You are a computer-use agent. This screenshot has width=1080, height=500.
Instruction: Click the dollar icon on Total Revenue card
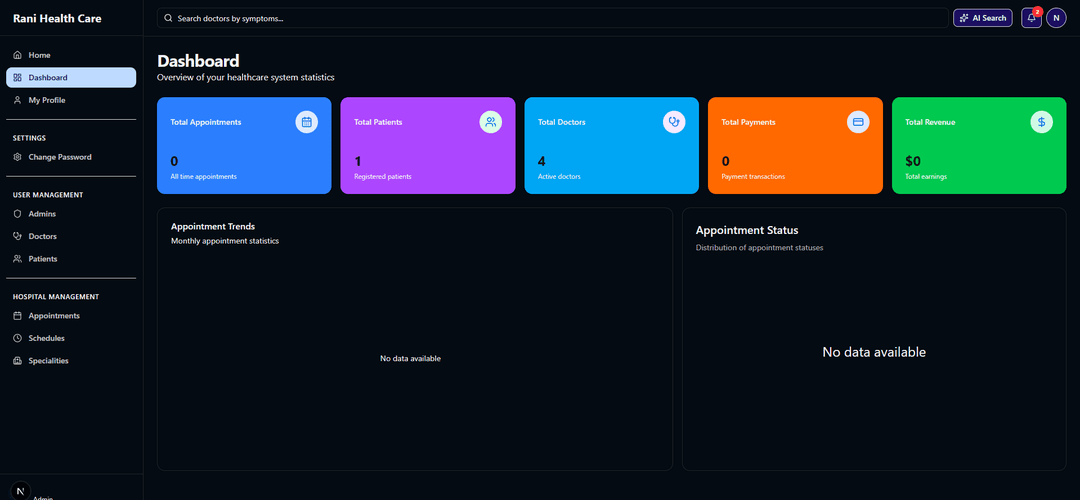(x=1041, y=122)
